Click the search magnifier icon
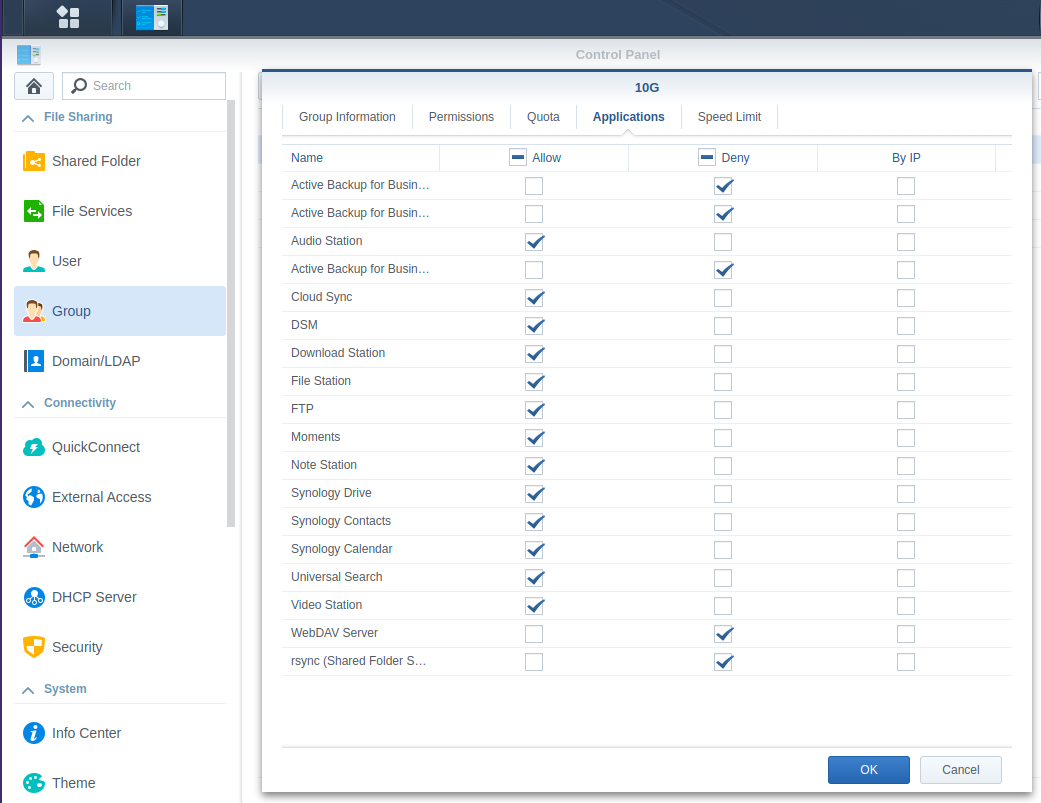 click(79, 86)
